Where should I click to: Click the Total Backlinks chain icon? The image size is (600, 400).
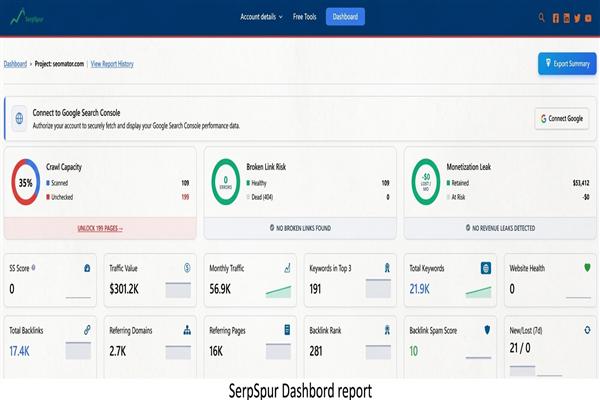87,330
